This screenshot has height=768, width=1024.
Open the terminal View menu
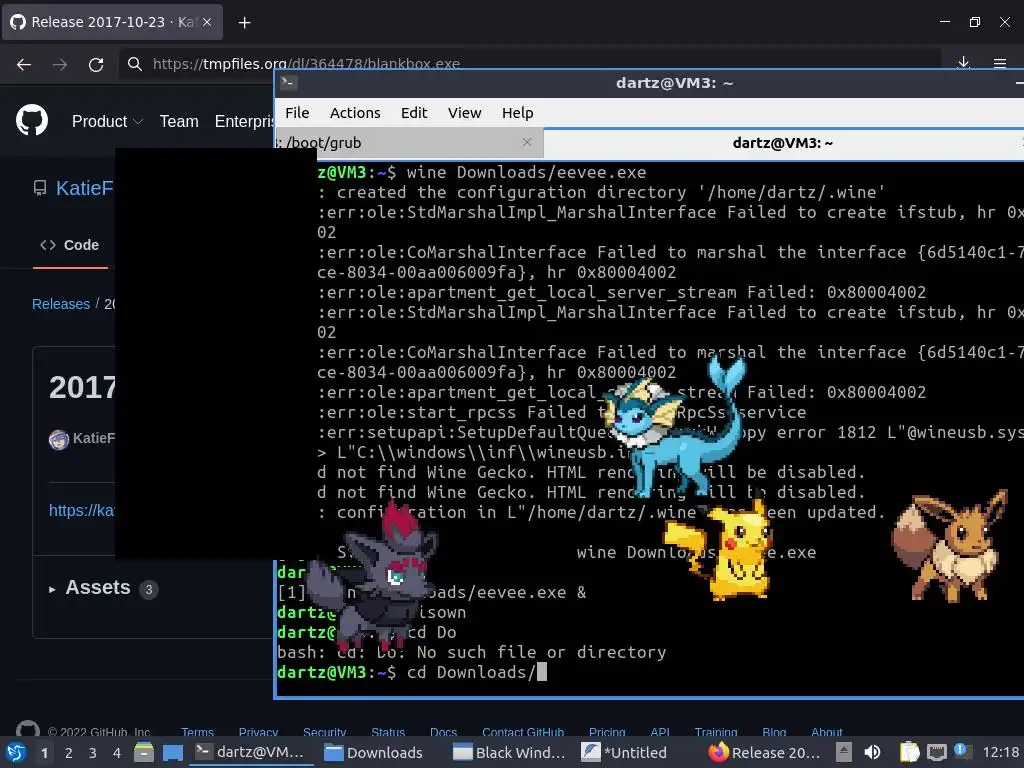464,113
